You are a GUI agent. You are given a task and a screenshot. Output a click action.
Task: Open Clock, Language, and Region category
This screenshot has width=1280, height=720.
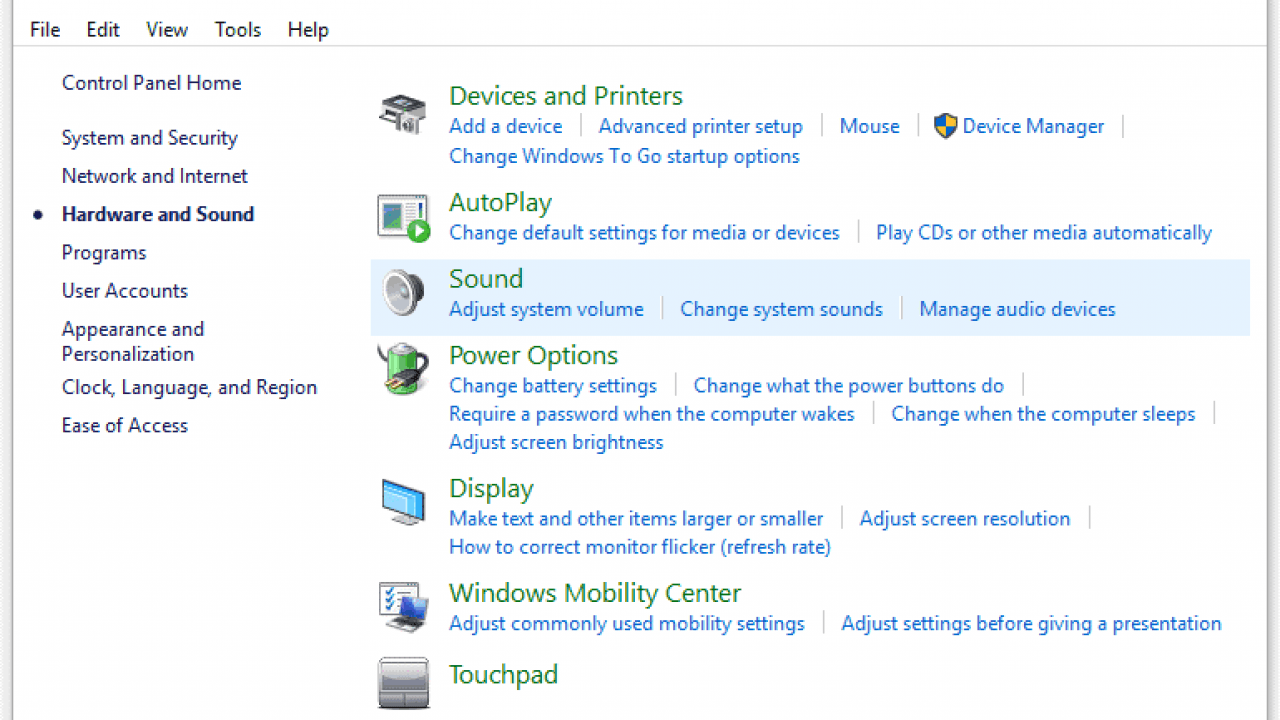[x=189, y=387]
